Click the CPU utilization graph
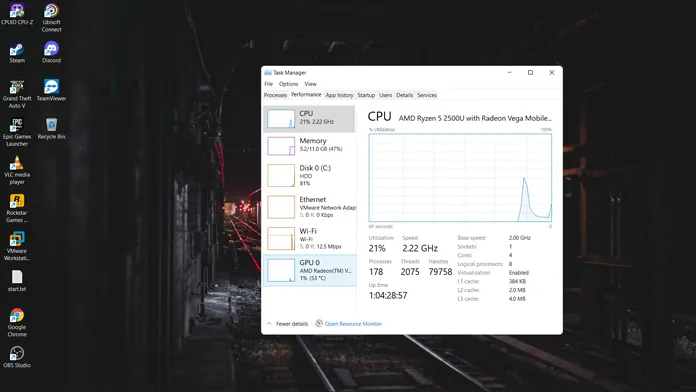 [460, 178]
